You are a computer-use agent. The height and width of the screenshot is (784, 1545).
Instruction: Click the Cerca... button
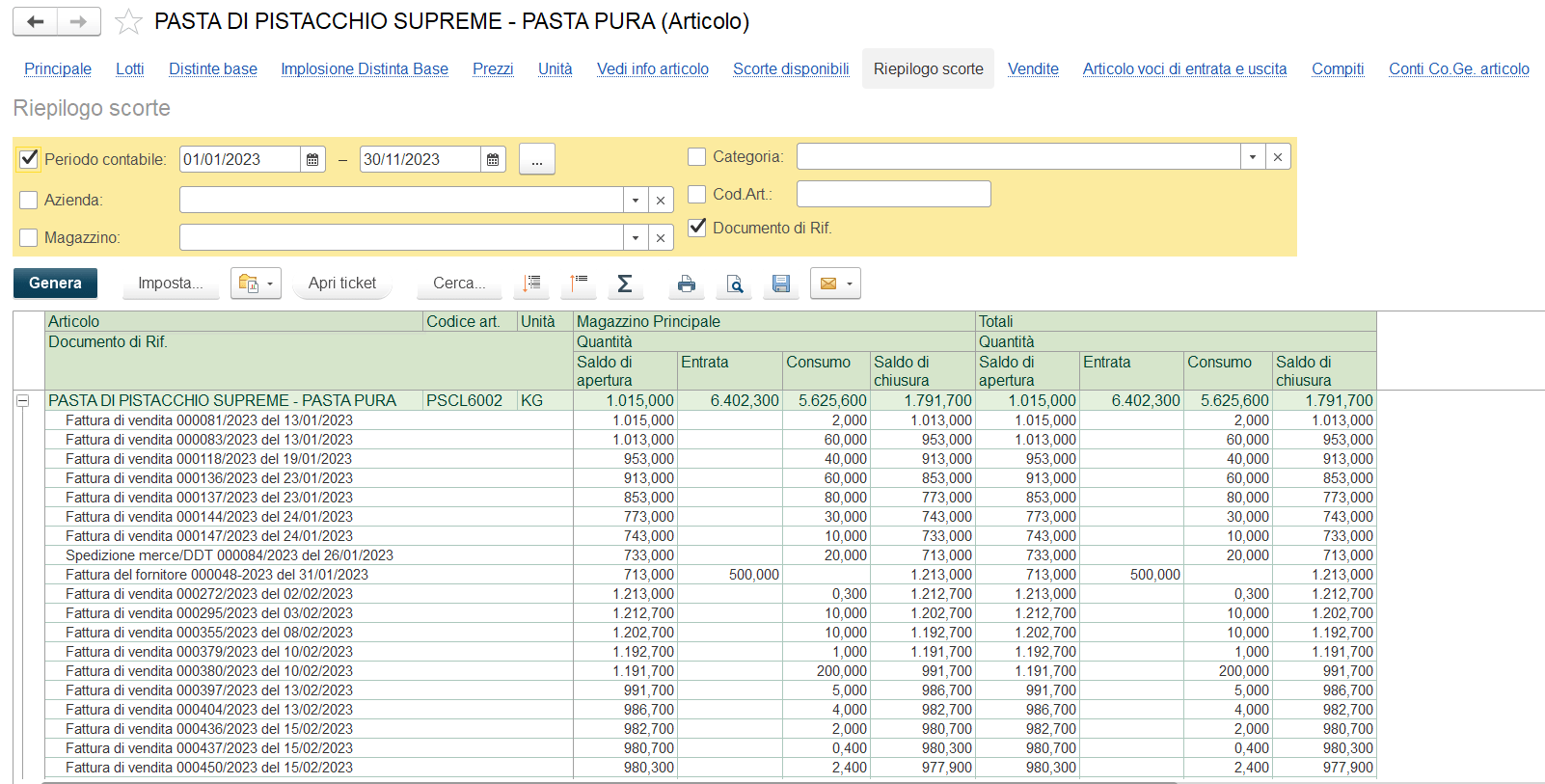pos(459,284)
